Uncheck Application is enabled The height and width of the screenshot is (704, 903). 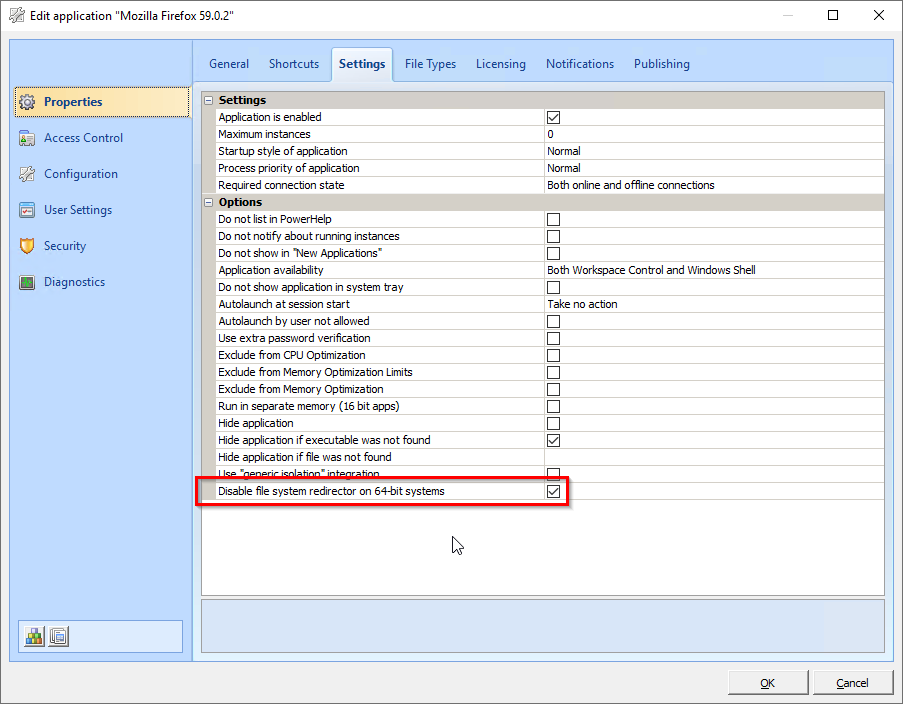click(553, 117)
